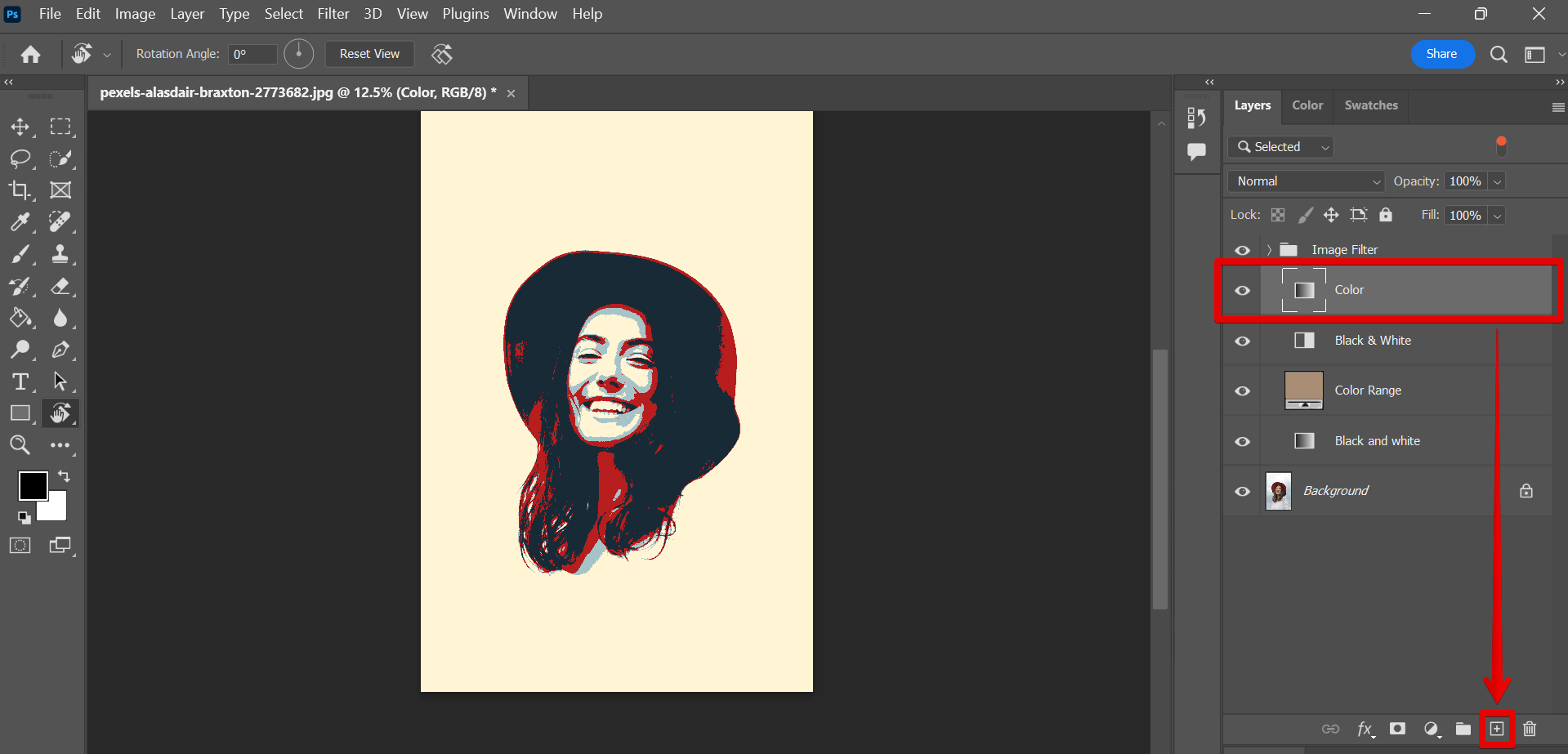This screenshot has width=1568, height=754.
Task: Click the Share button
Action: pyautogui.click(x=1441, y=54)
